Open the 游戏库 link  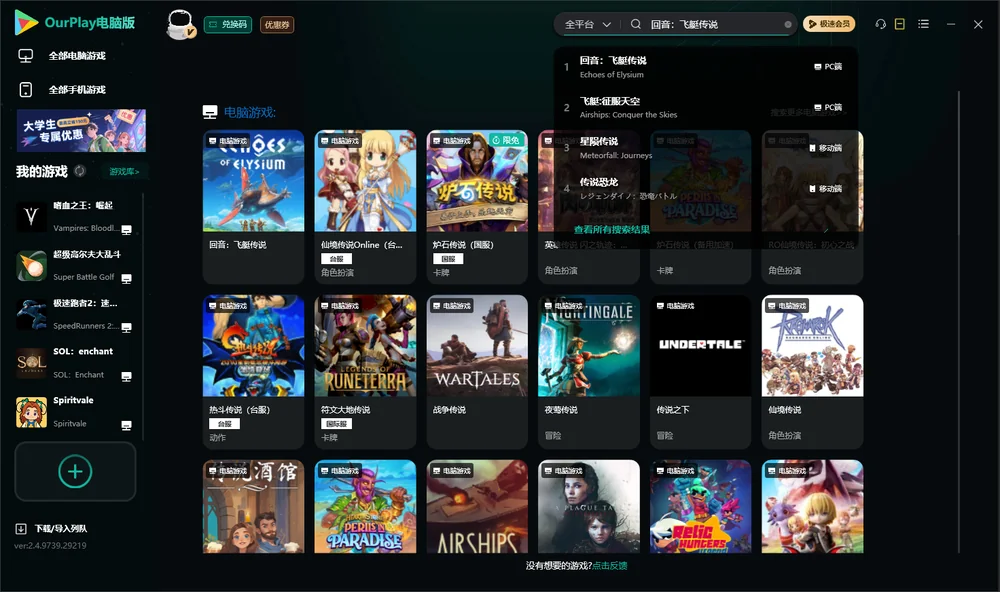click(x=124, y=172)
